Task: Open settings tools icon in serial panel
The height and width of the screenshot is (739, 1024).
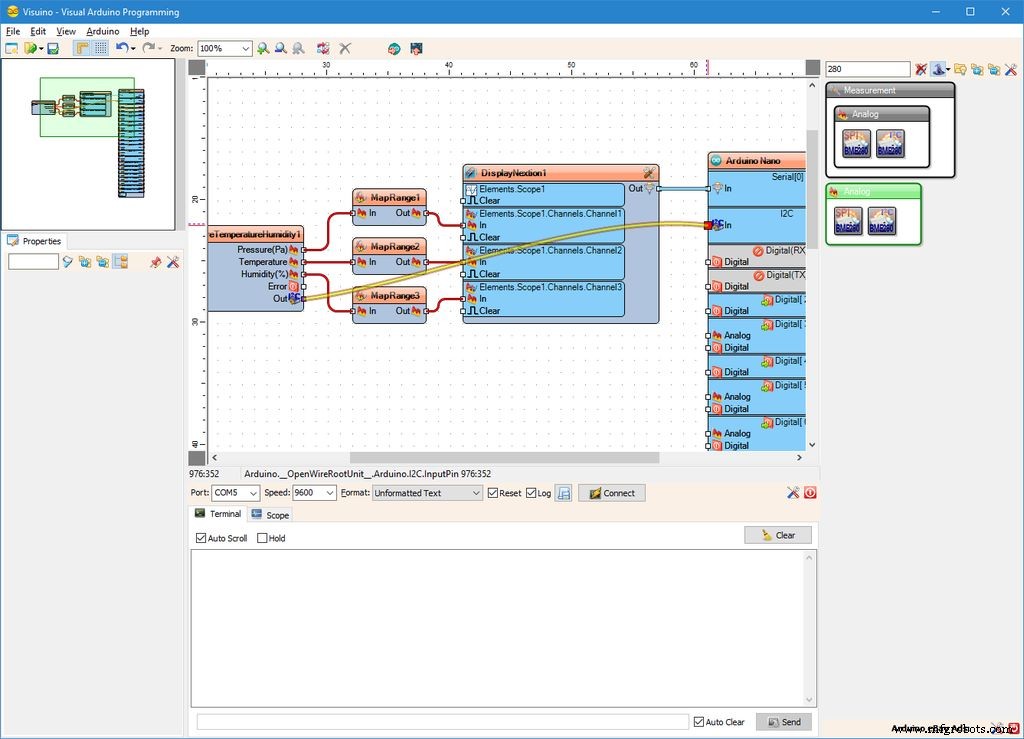Action: 793,493
